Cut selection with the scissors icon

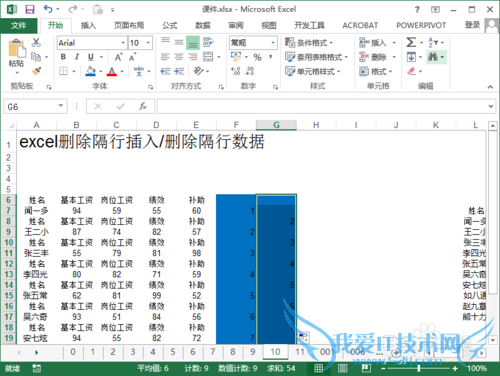point(36,42)
